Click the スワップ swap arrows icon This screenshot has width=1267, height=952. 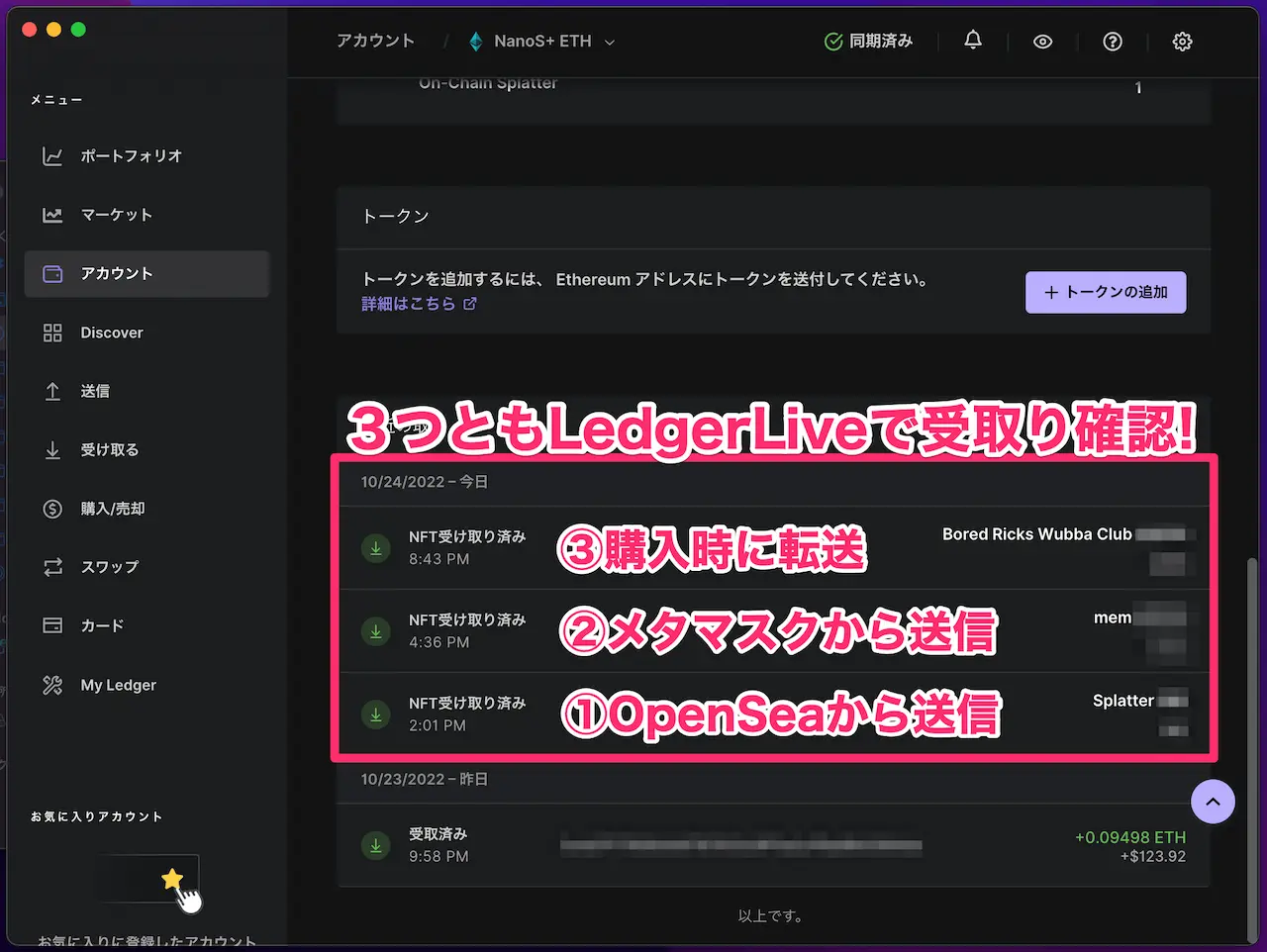(x=52, y=567)
